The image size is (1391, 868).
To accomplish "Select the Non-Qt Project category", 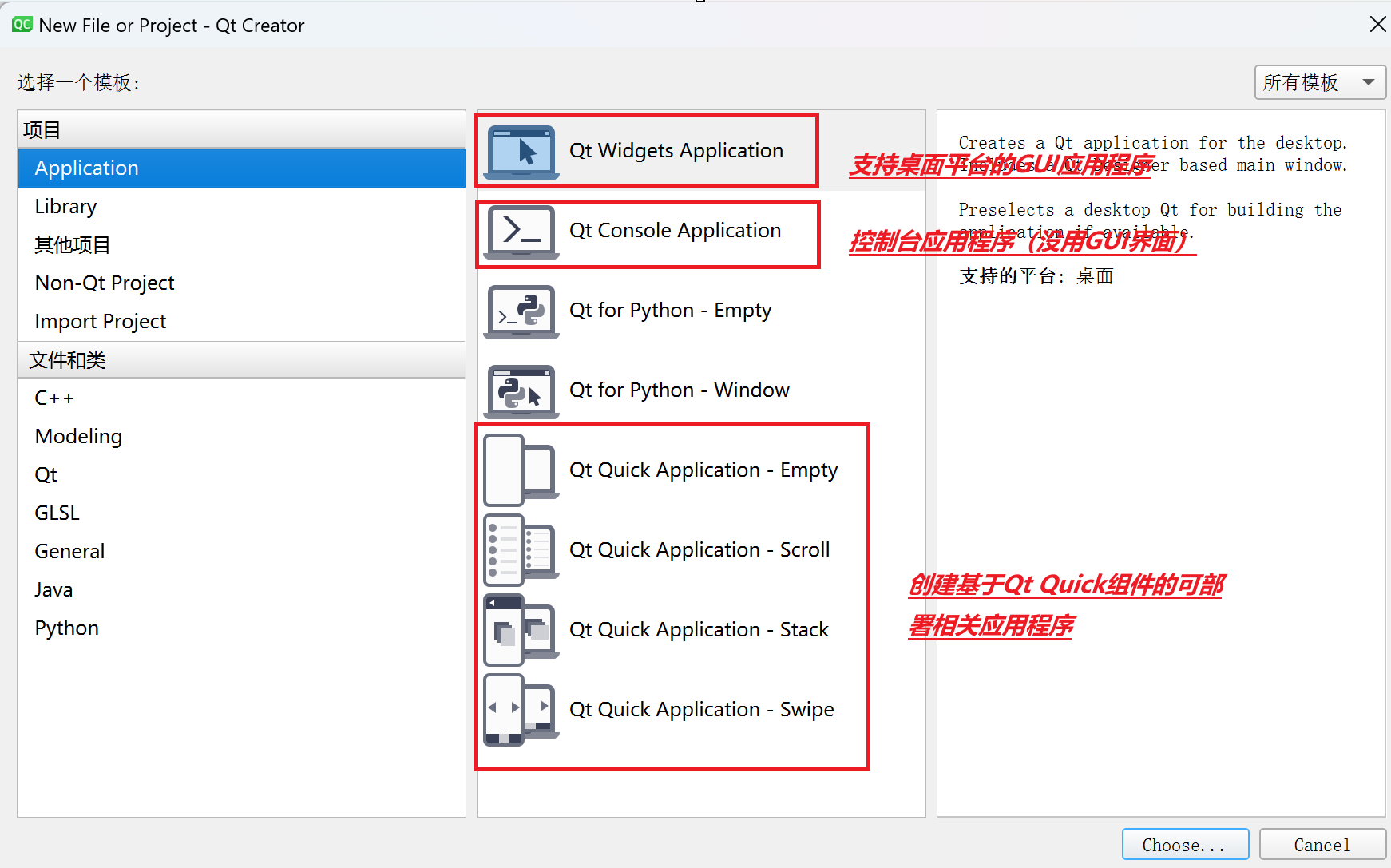I will tap(241, 283).
